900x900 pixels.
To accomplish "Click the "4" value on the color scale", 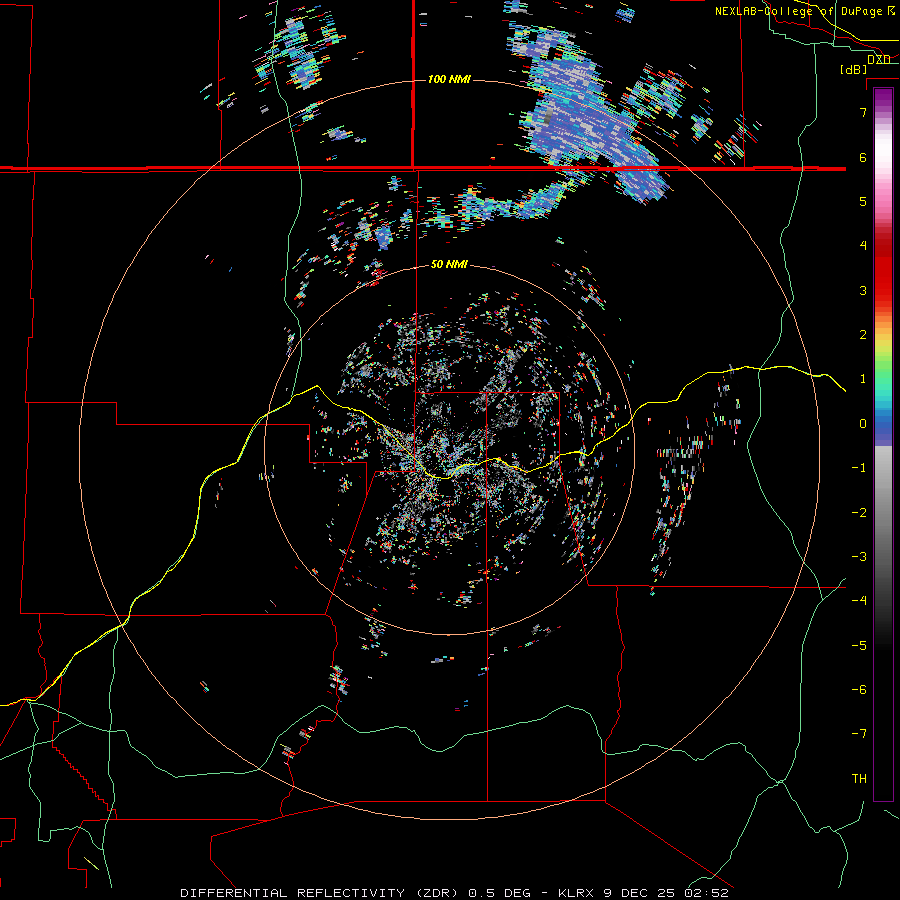I will pos(863,246).
